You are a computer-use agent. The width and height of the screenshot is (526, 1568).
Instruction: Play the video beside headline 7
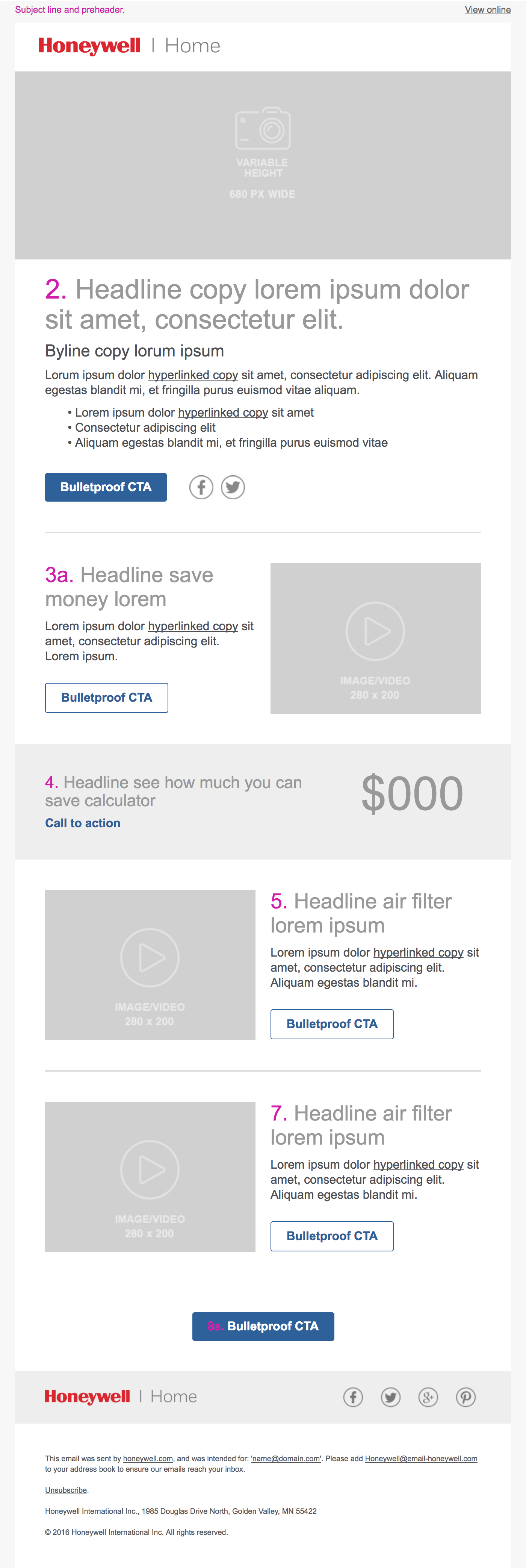point(150,1169)
